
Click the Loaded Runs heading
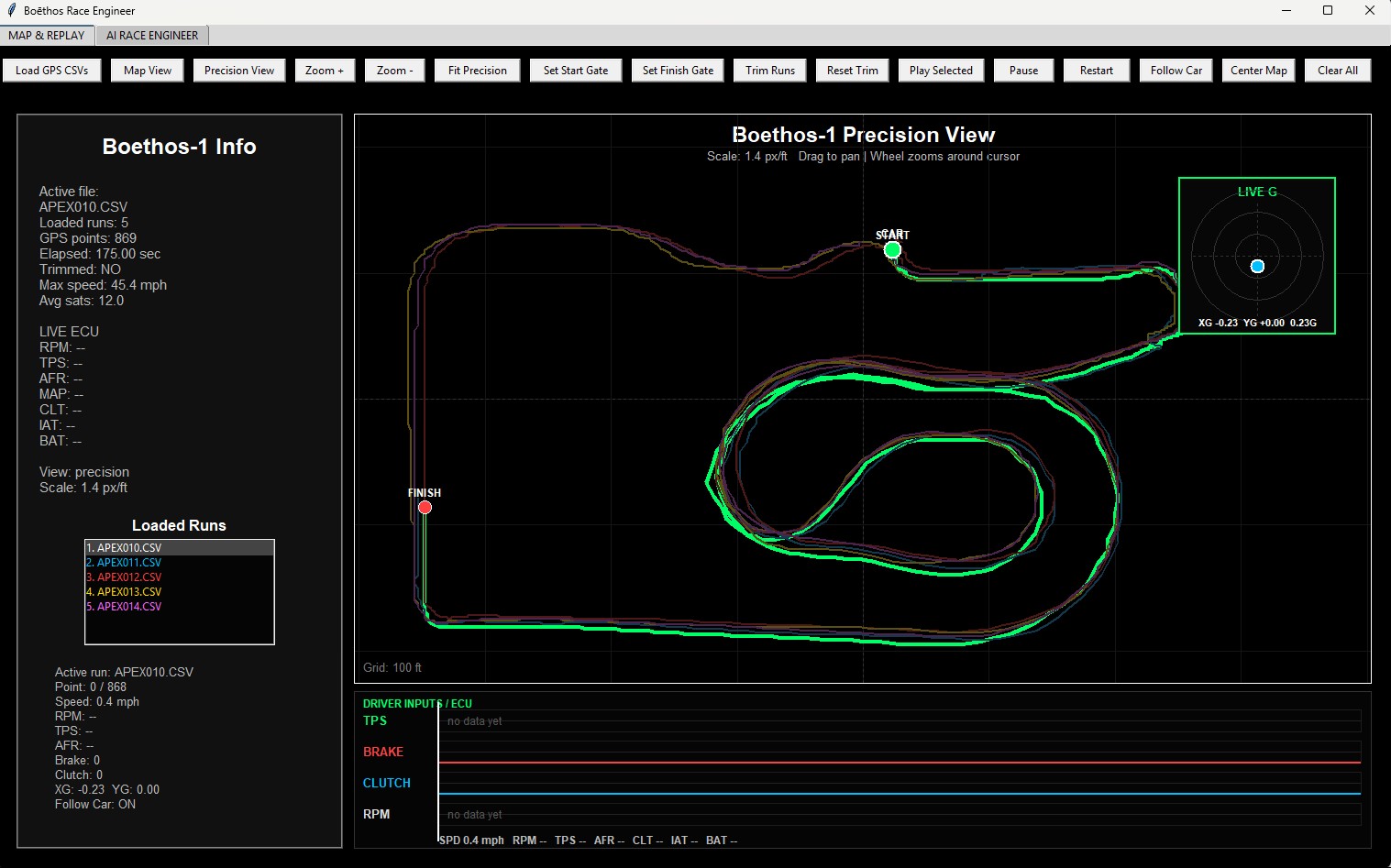pos(179,525)
